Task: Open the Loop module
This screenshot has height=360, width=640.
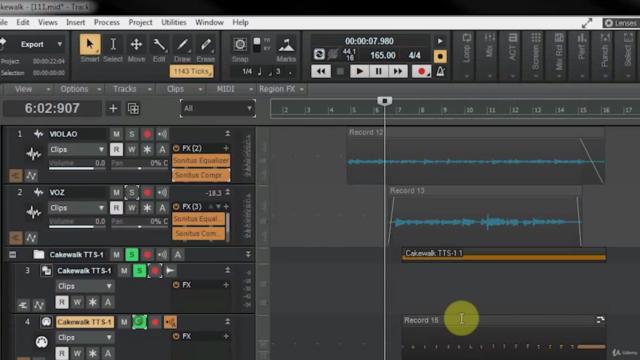Action: (x=467, y=55)
